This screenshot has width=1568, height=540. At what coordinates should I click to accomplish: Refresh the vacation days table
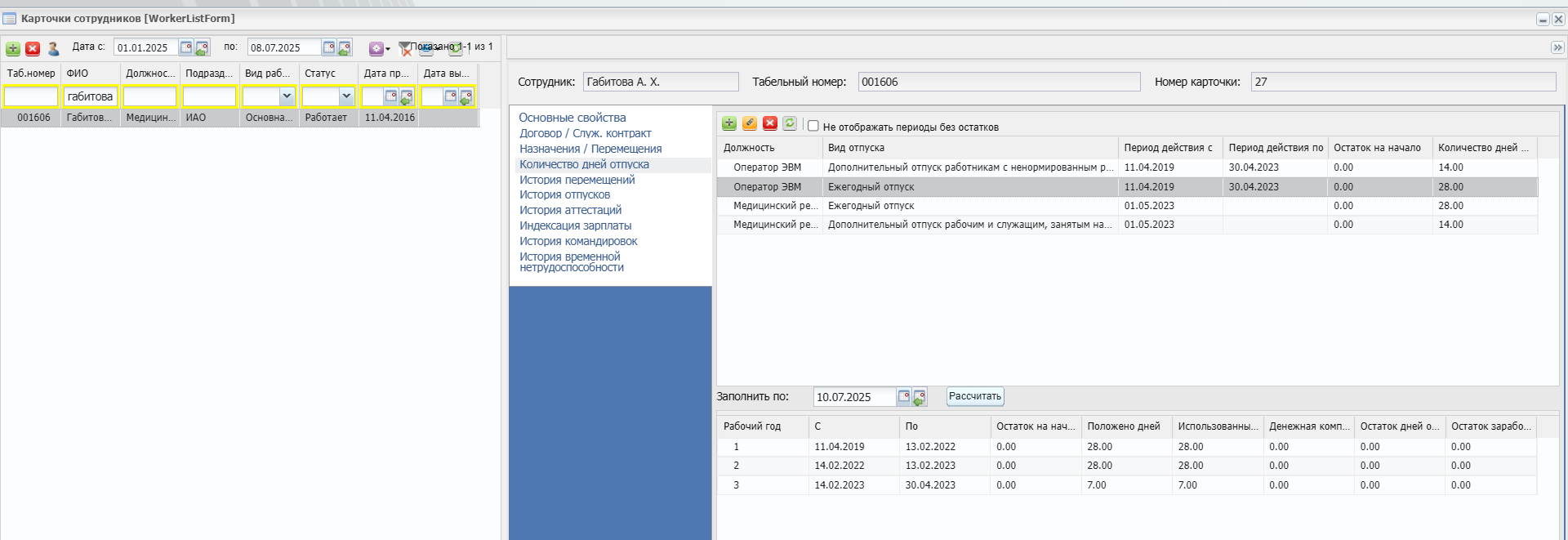point(790,123)
